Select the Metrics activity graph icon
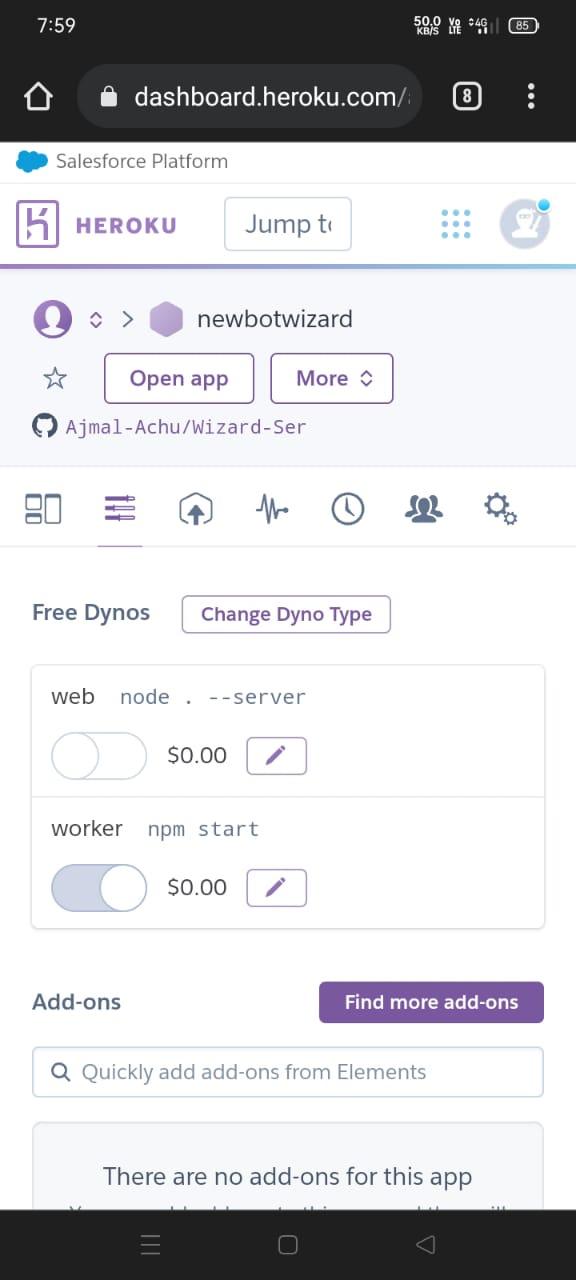The image size is (576, 1280). 272,508
